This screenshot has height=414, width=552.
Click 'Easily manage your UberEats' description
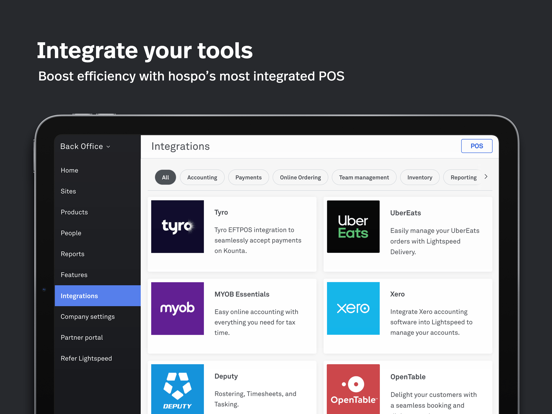click(x=435, y=241)
